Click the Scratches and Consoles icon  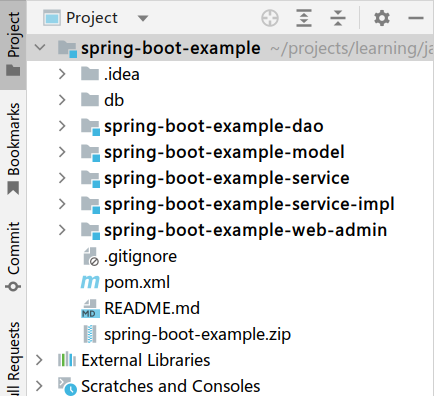[67, 386]
